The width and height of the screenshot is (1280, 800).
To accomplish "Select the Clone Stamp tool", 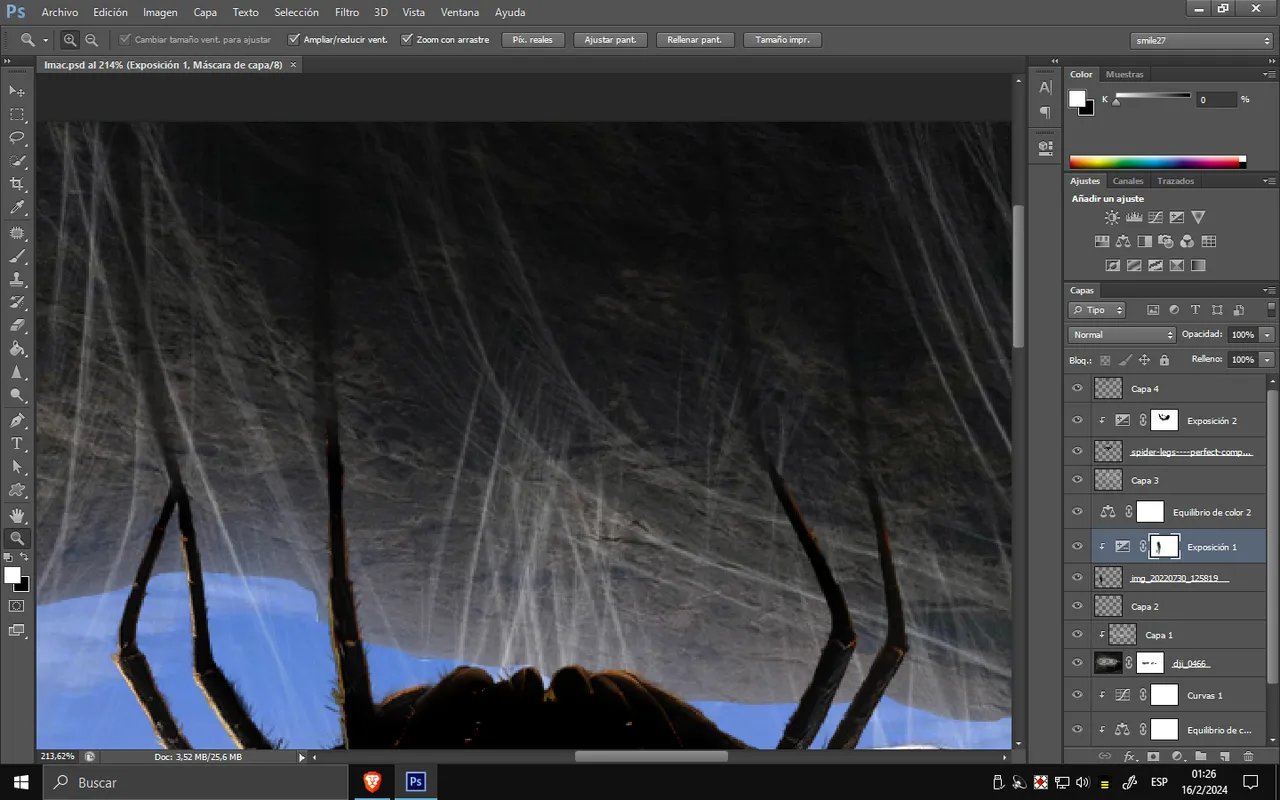I will point(17,279).
